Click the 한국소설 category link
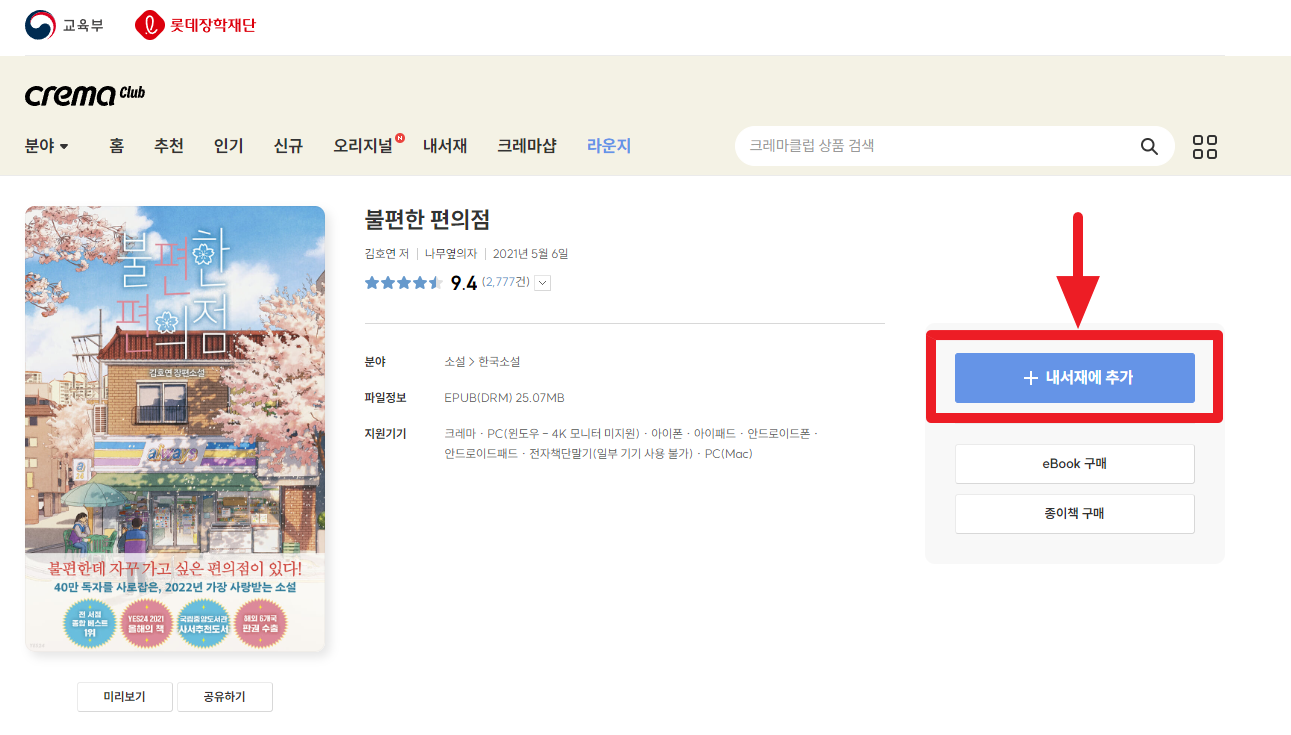 pyautogui.click(x=500, y=362)
